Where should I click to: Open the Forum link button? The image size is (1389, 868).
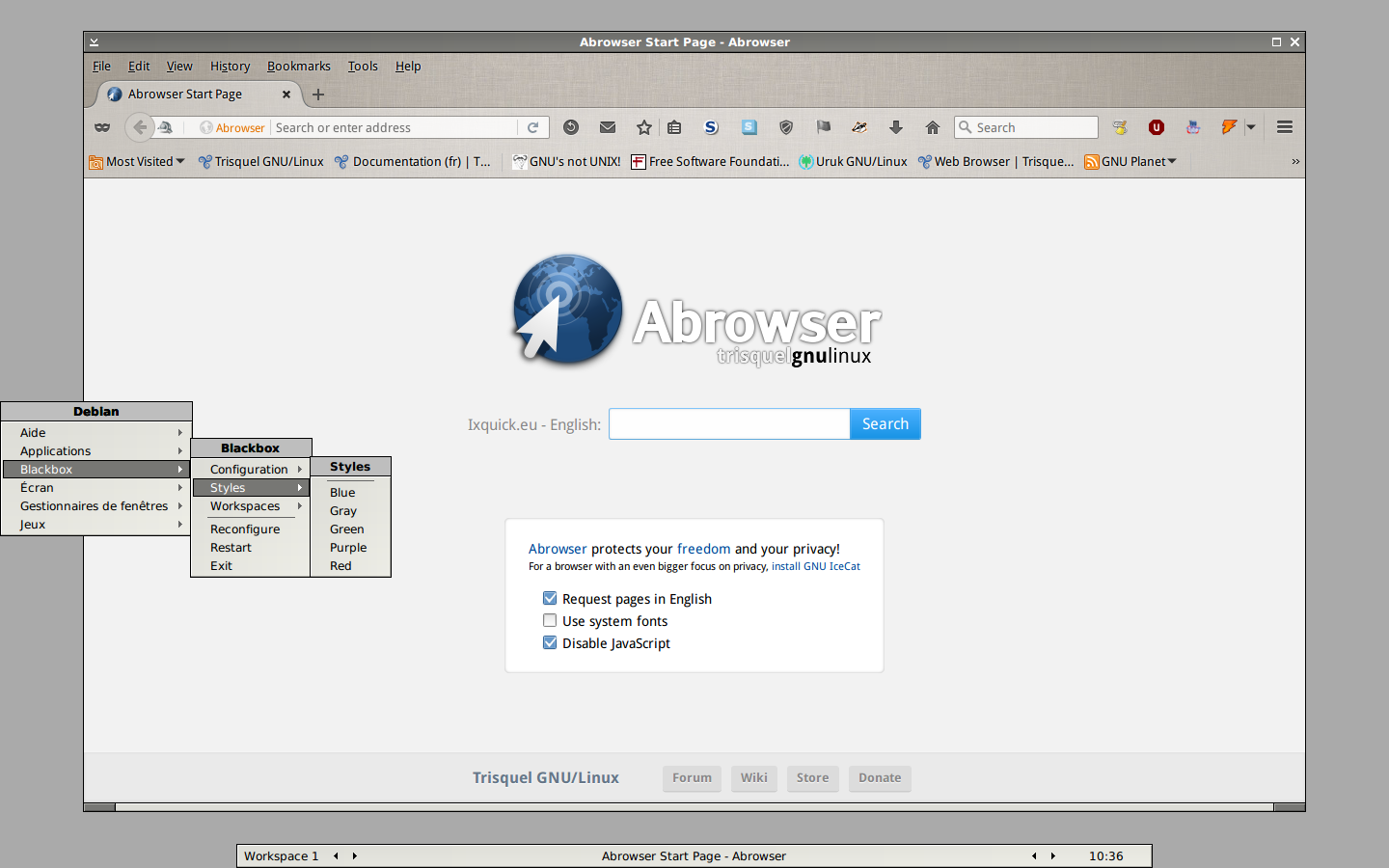coord(692,777)
